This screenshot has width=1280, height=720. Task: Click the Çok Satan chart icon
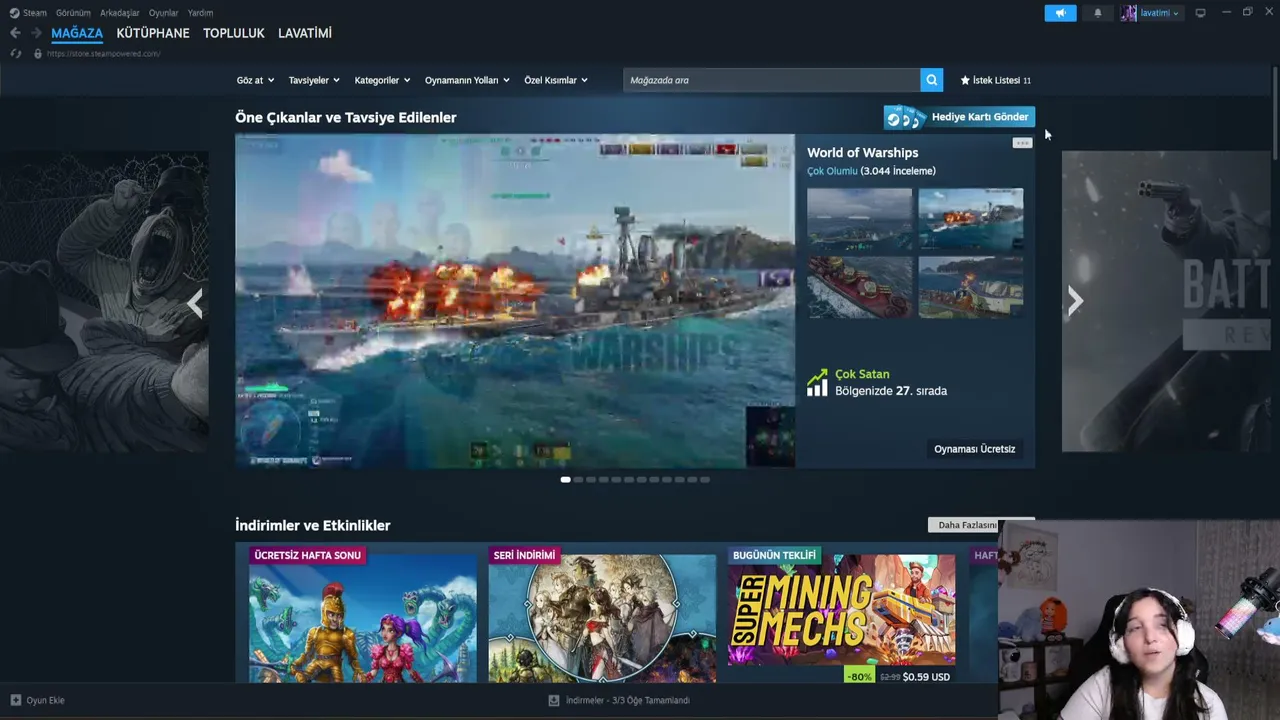pos(817,382)
